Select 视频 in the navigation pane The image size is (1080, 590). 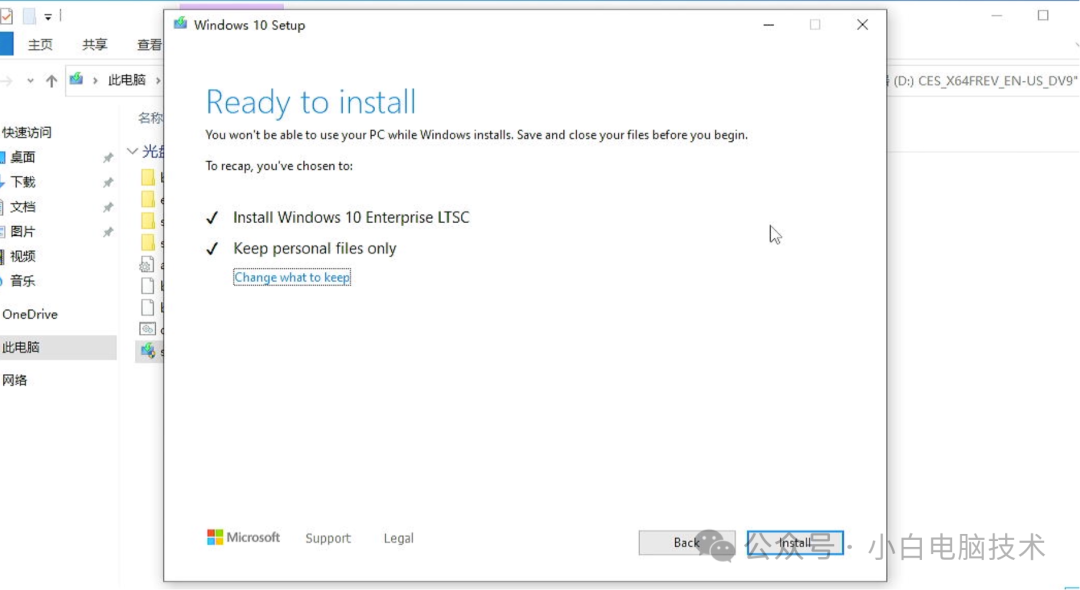pos(23,256)
